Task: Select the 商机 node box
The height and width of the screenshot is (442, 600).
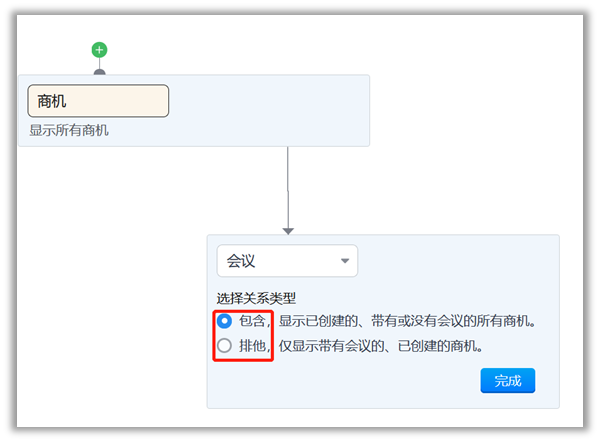Action: tap(98, 101)
